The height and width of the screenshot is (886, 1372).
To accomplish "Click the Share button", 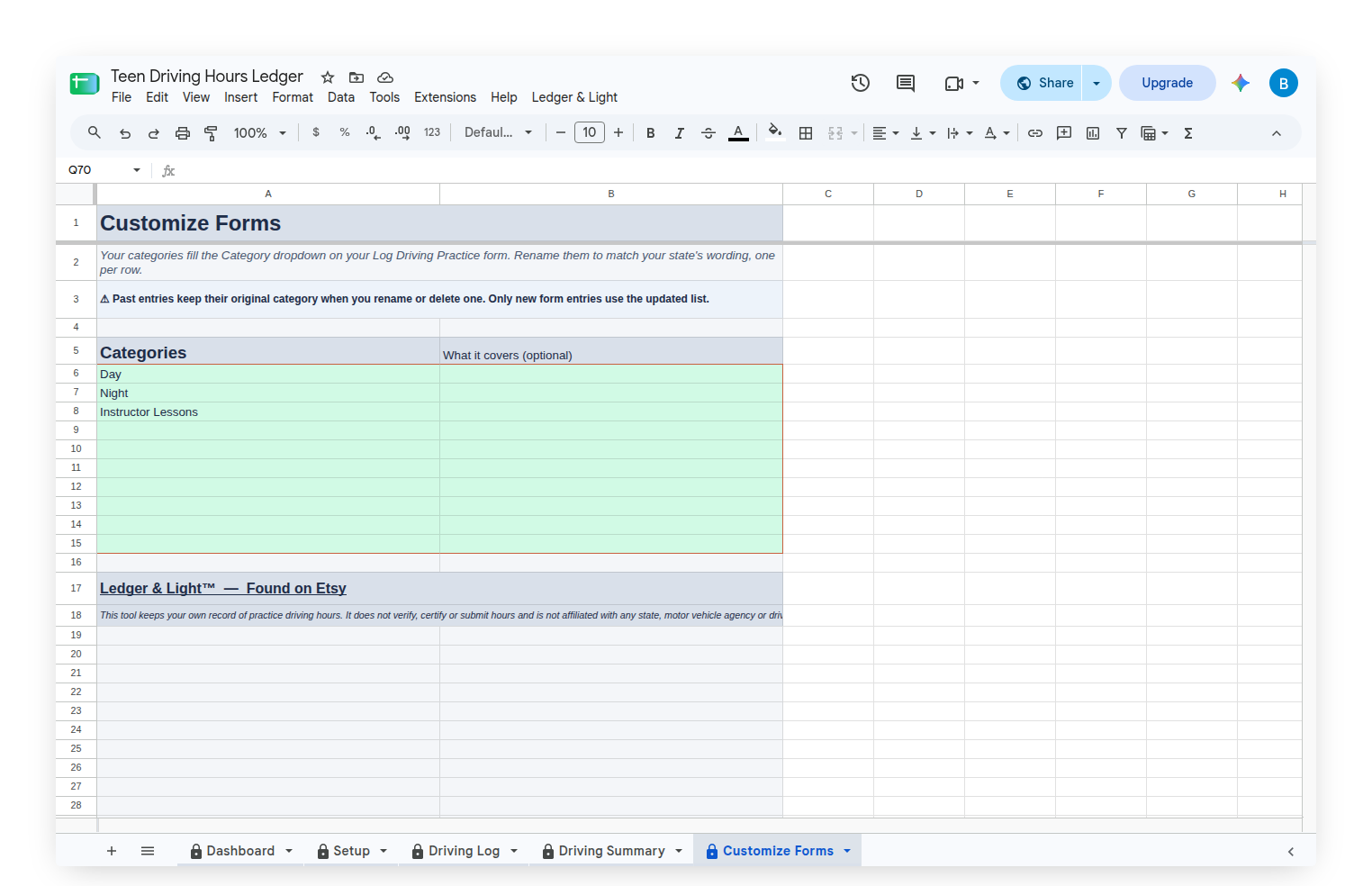I will (1044, 83).
